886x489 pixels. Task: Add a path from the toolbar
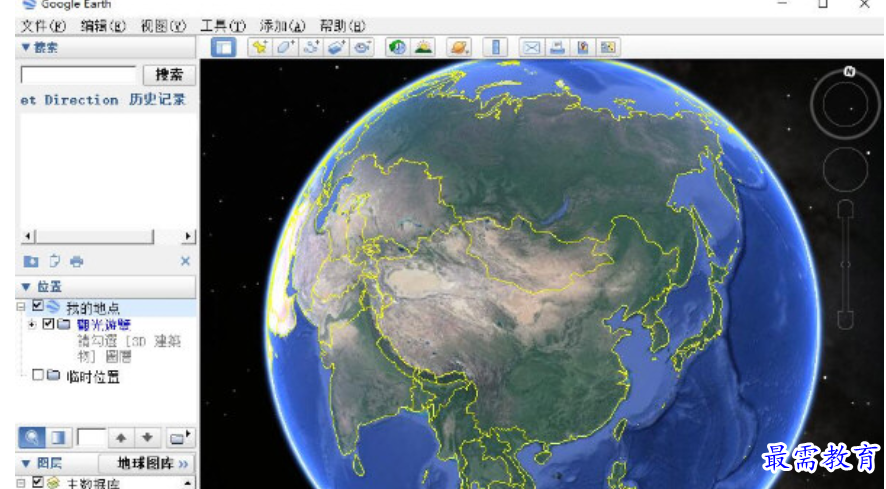tap(311, 47)
